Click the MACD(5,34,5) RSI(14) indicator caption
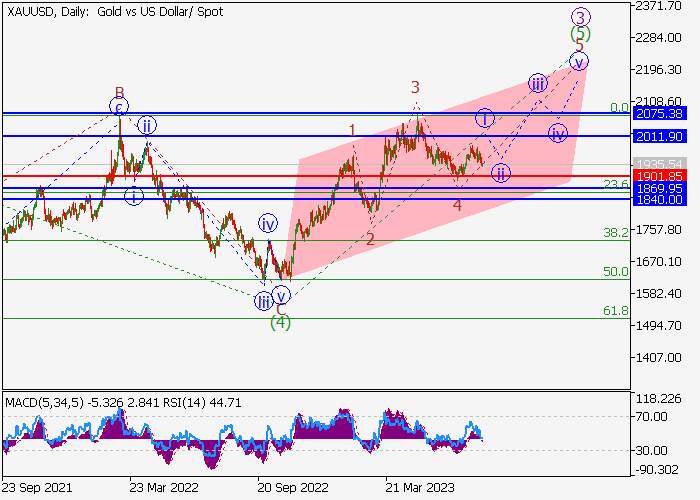700x500 pixels. tap(123, 403)
